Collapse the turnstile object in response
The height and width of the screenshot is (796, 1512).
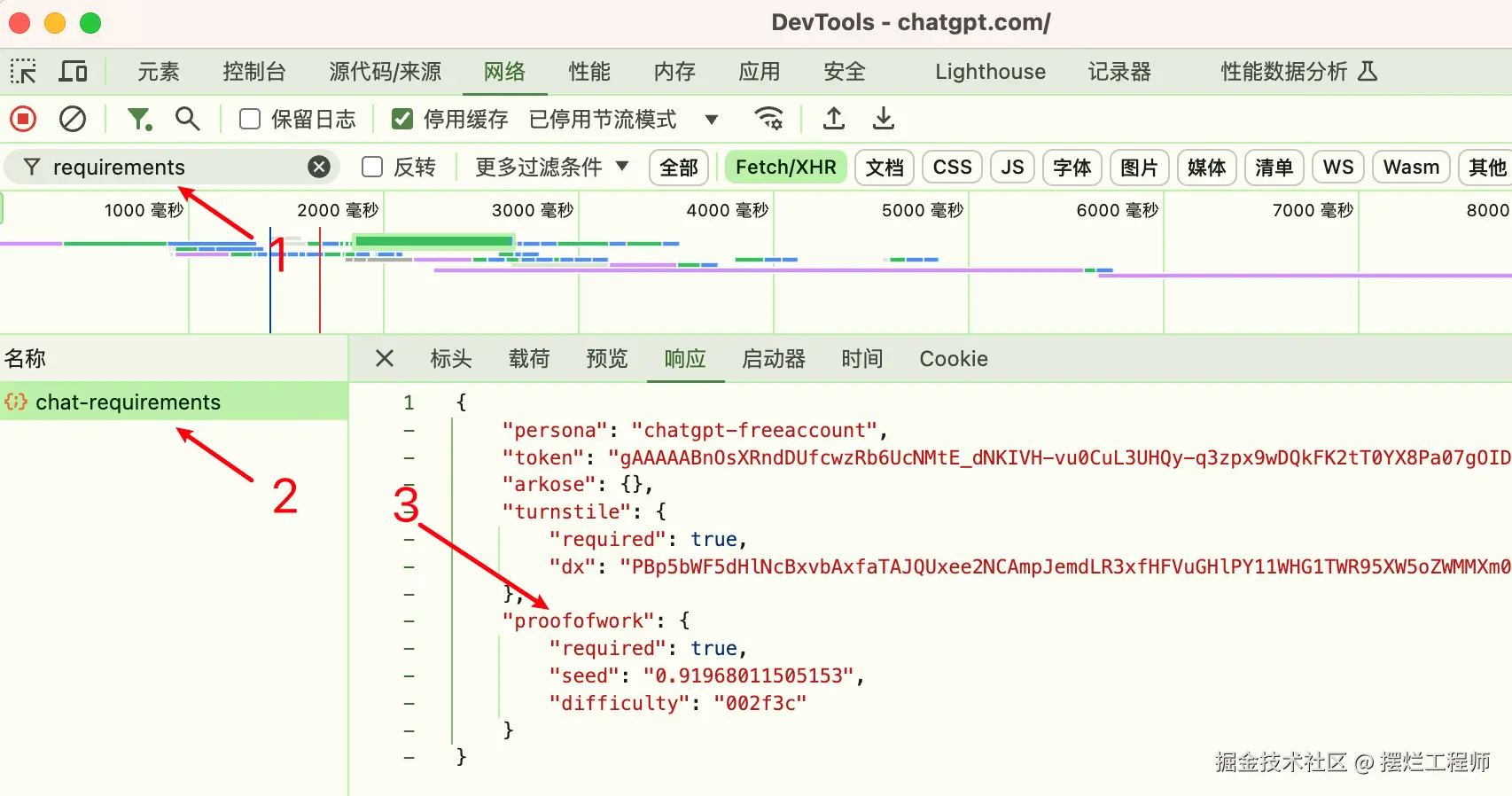click(409, 511)
